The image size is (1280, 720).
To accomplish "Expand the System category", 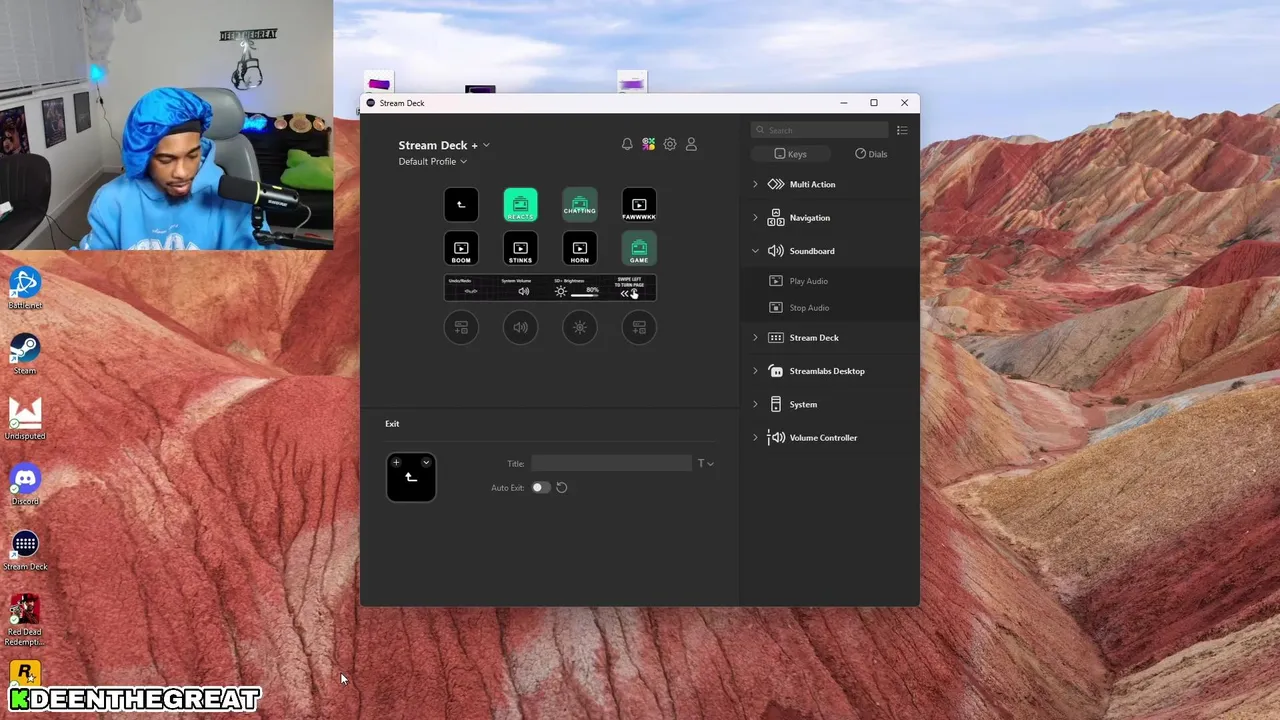I will pyautogui.click(x=755, y=404).
